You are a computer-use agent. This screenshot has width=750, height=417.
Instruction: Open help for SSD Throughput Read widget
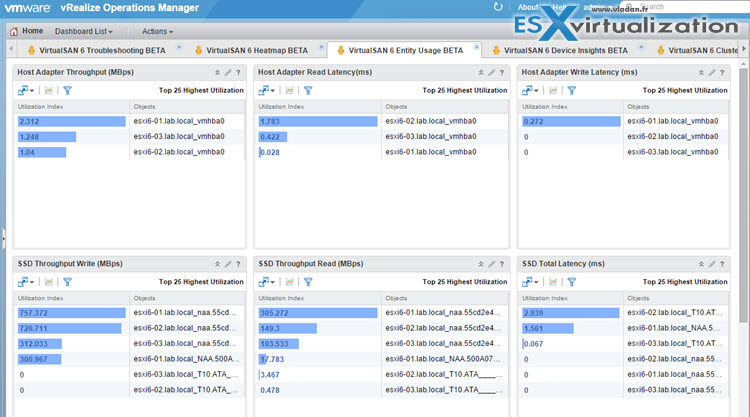(x=502, y=264)
